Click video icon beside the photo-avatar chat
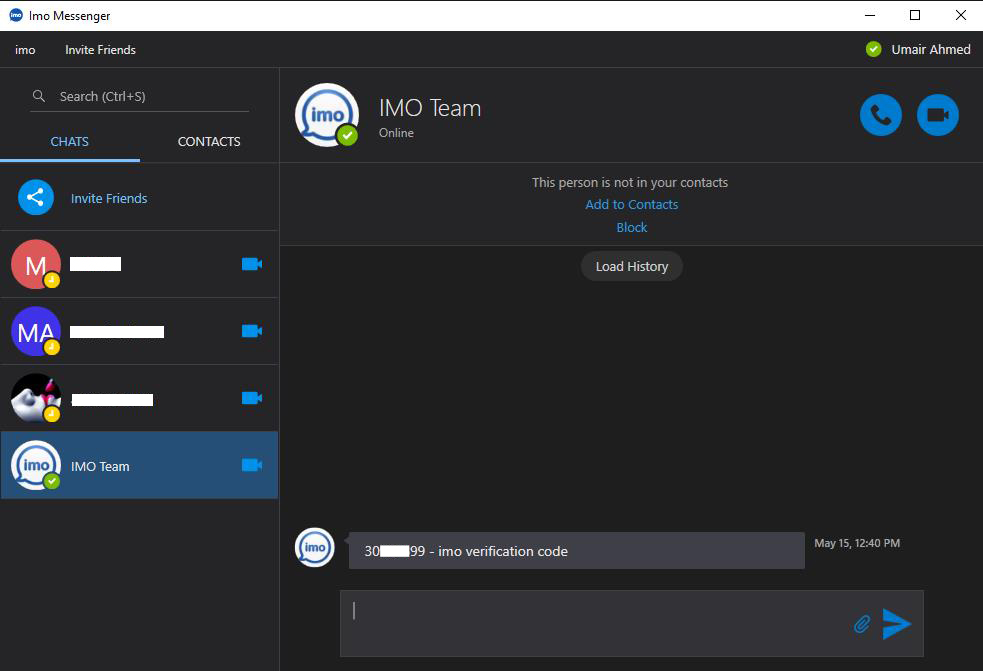Viewport: 983px width, 671px height. tap(252, 398)
